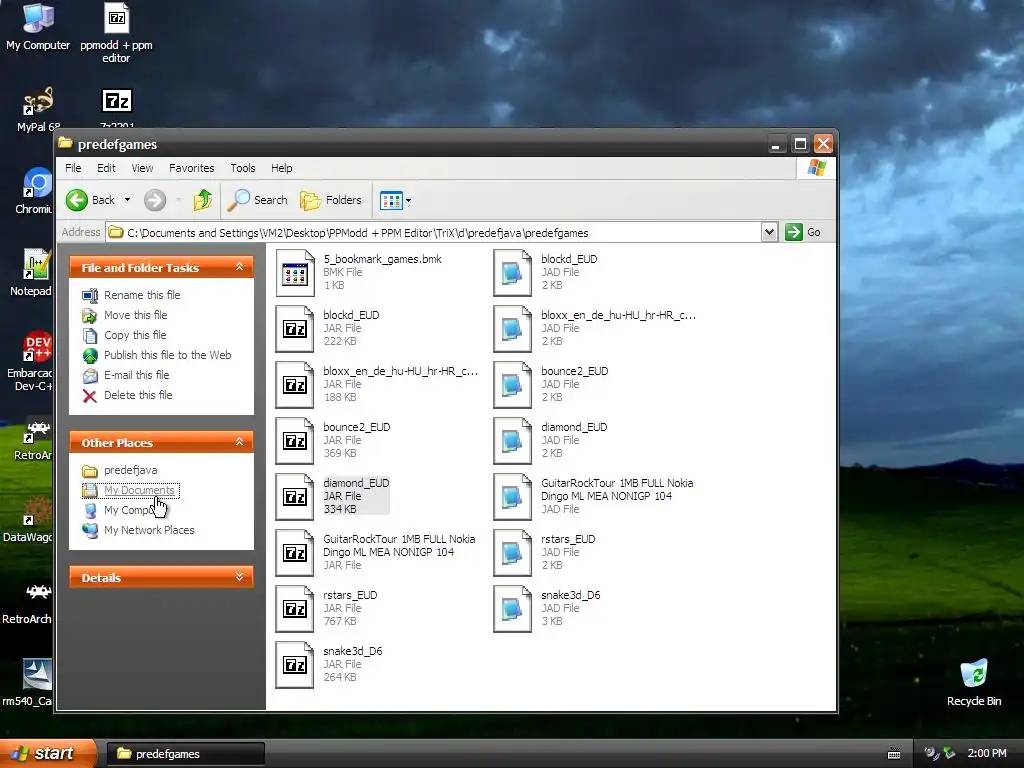
Task: Open the Embarcadero Dev-C++ desktop shortcut
Action: pyautogui.click(x=29, y=361)
